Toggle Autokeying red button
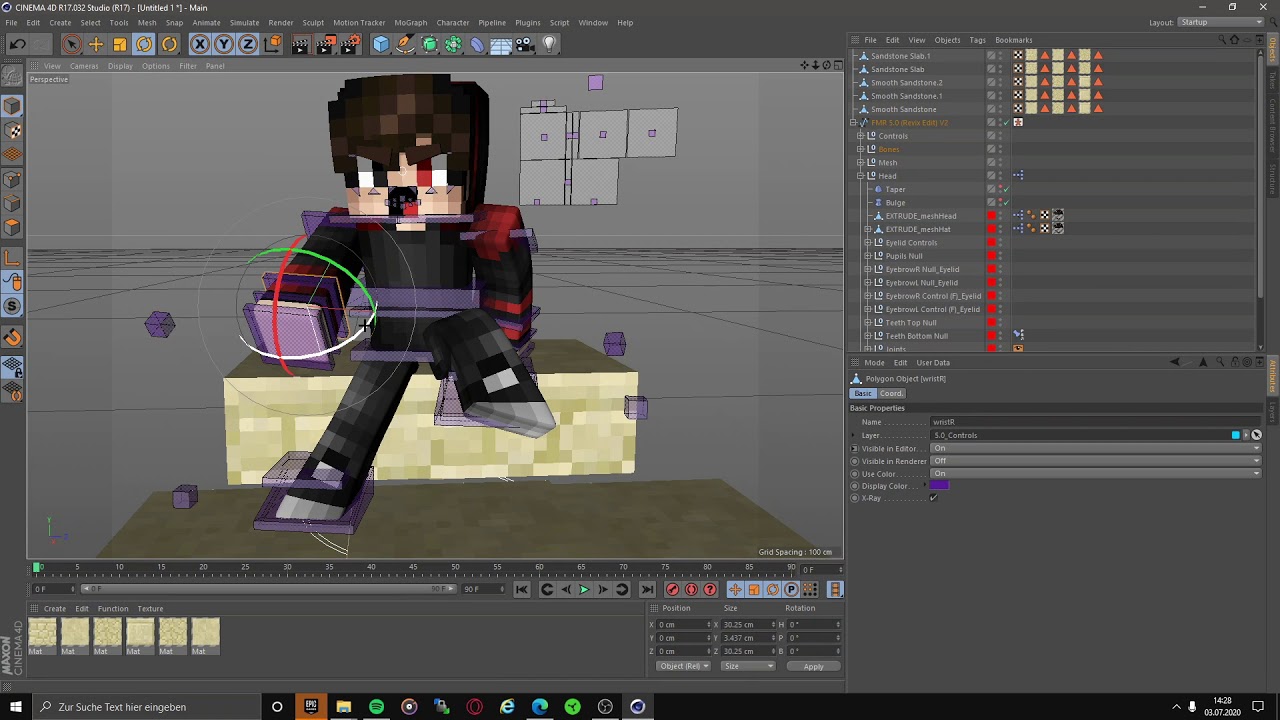 (x=691, y=590)
